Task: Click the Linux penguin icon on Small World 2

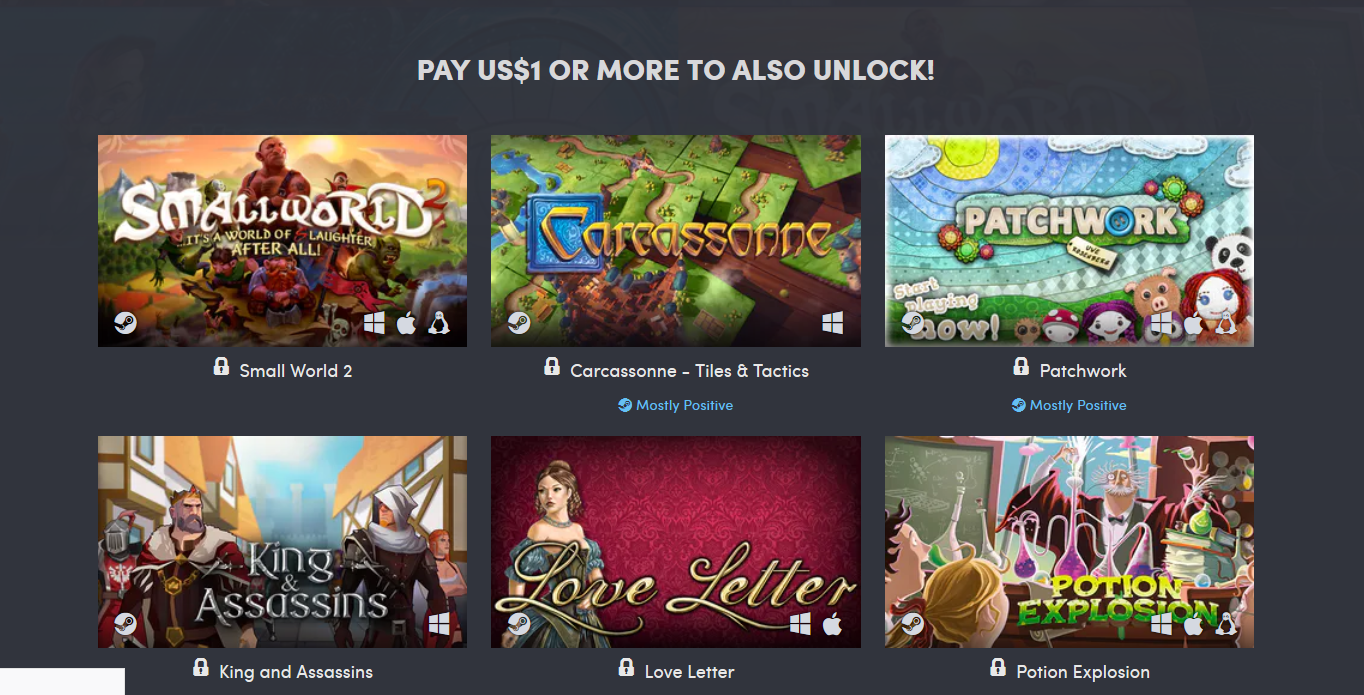Action: tap(438, 323)
